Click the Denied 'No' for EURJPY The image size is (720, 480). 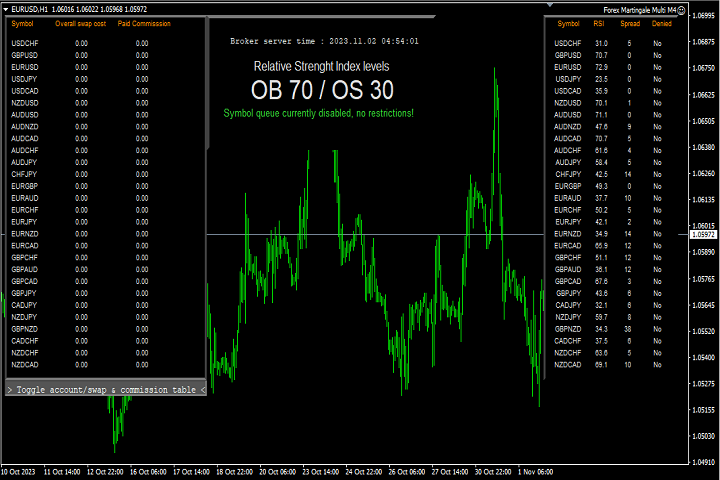(x=658, y=222)
